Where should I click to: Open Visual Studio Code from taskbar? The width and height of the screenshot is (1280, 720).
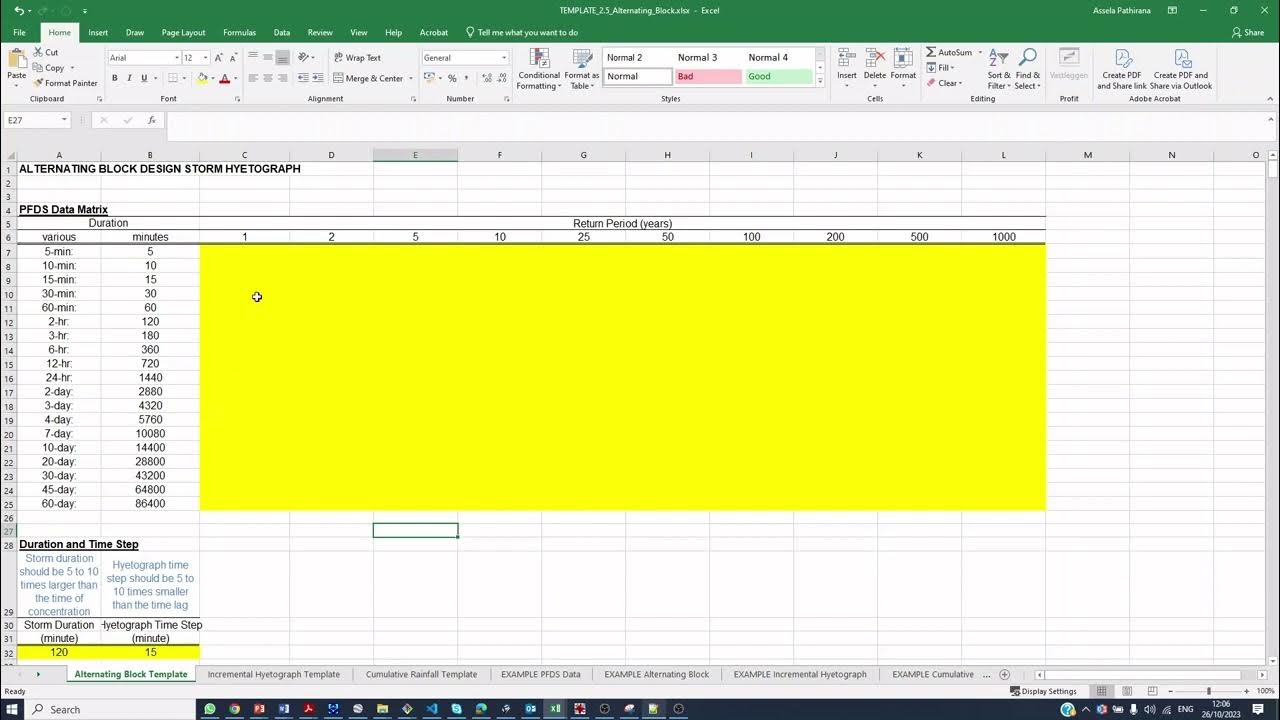coord(432,709)
